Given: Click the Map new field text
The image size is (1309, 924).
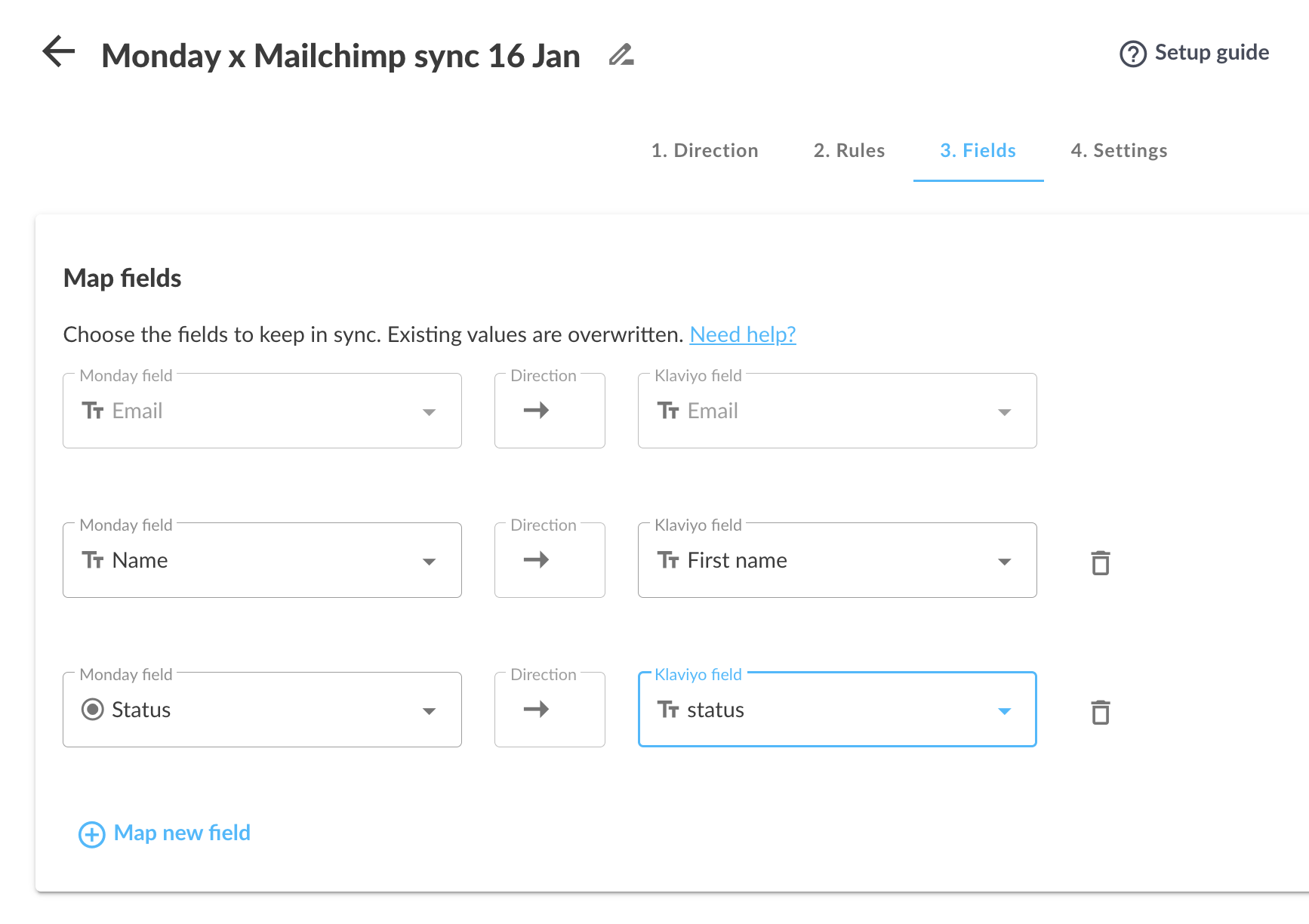Looking at the screenshot, I should [182, 833].
